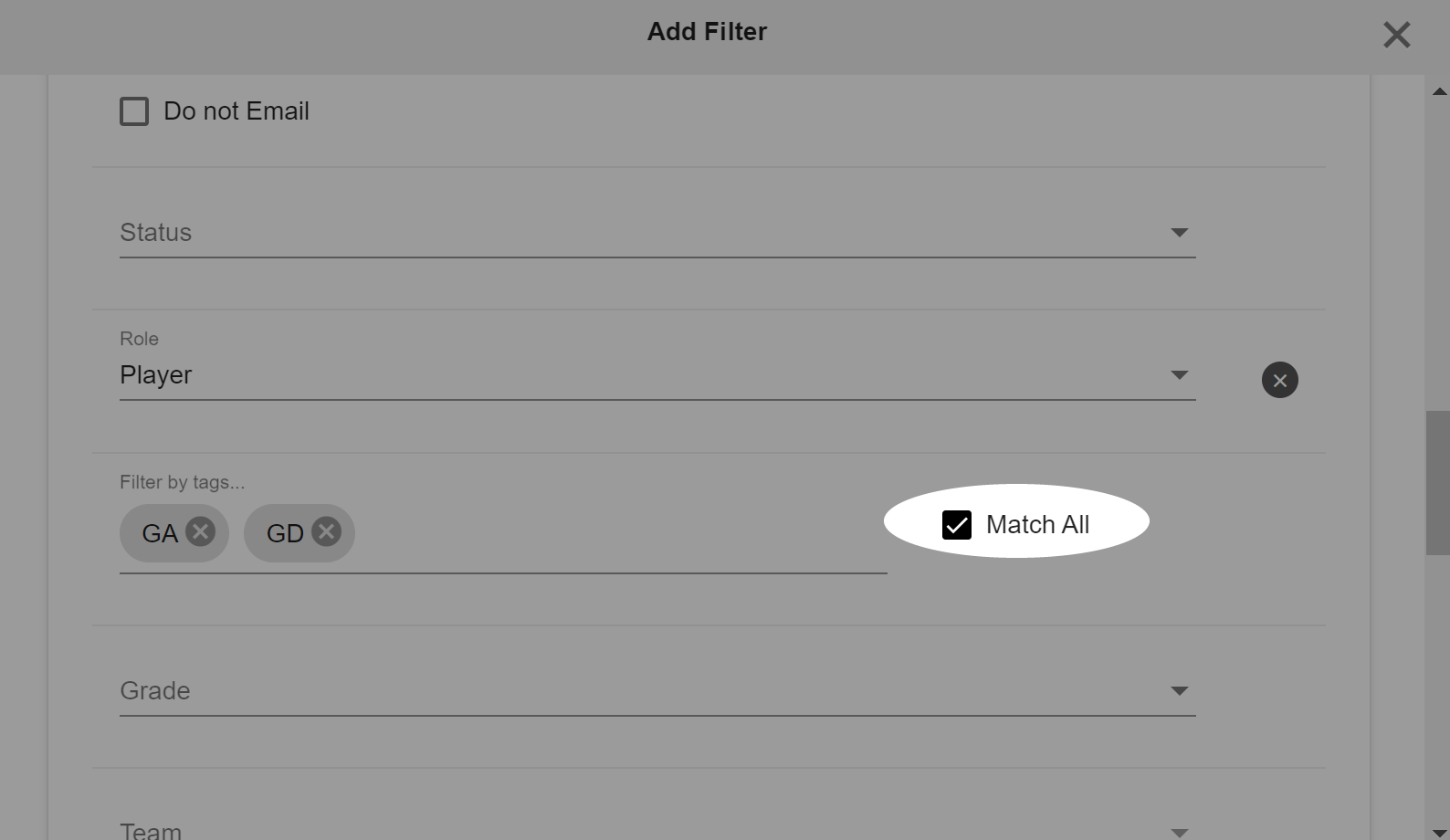
Task: Clear the Role filter with the X icon
Action: point(1279,380)
